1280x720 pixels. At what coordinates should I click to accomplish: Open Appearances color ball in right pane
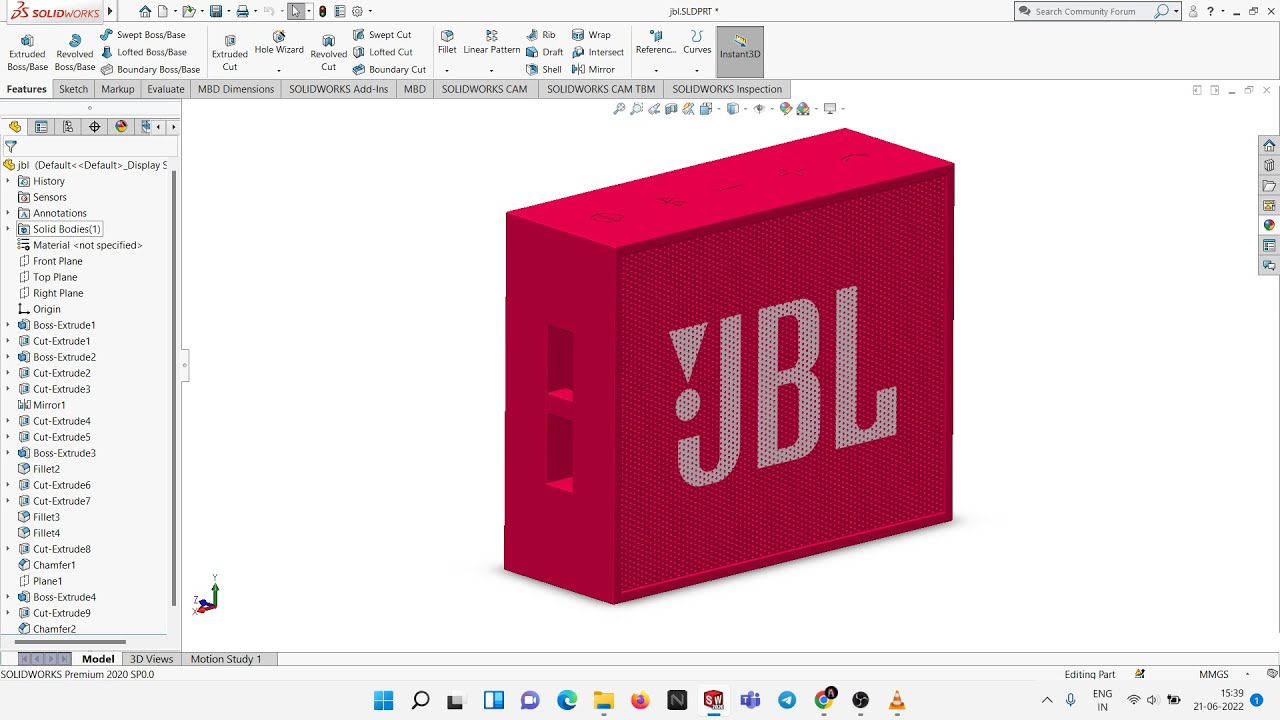[x=1269, y=225]
